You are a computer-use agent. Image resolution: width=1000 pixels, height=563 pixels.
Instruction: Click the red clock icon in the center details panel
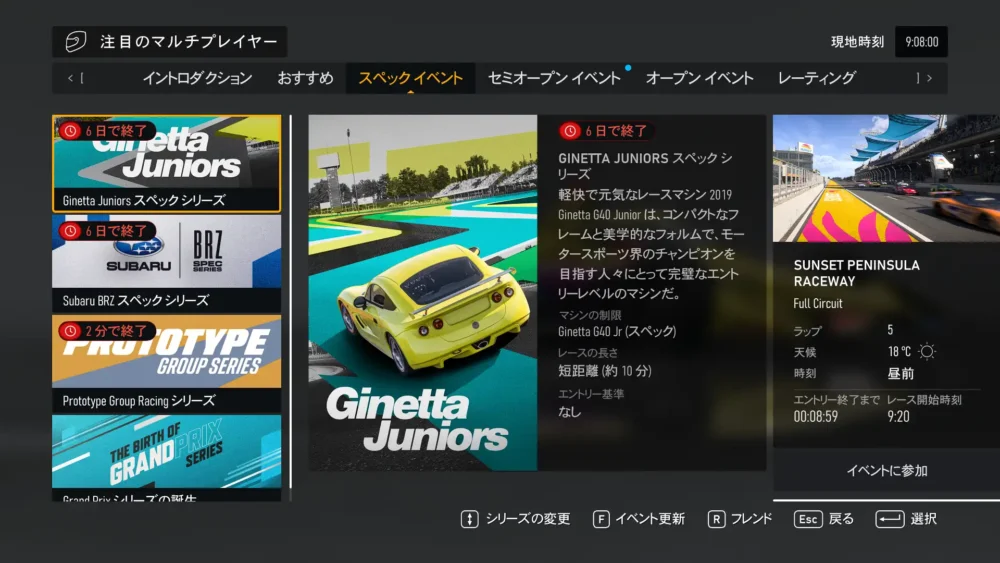(x=570, y=131)
